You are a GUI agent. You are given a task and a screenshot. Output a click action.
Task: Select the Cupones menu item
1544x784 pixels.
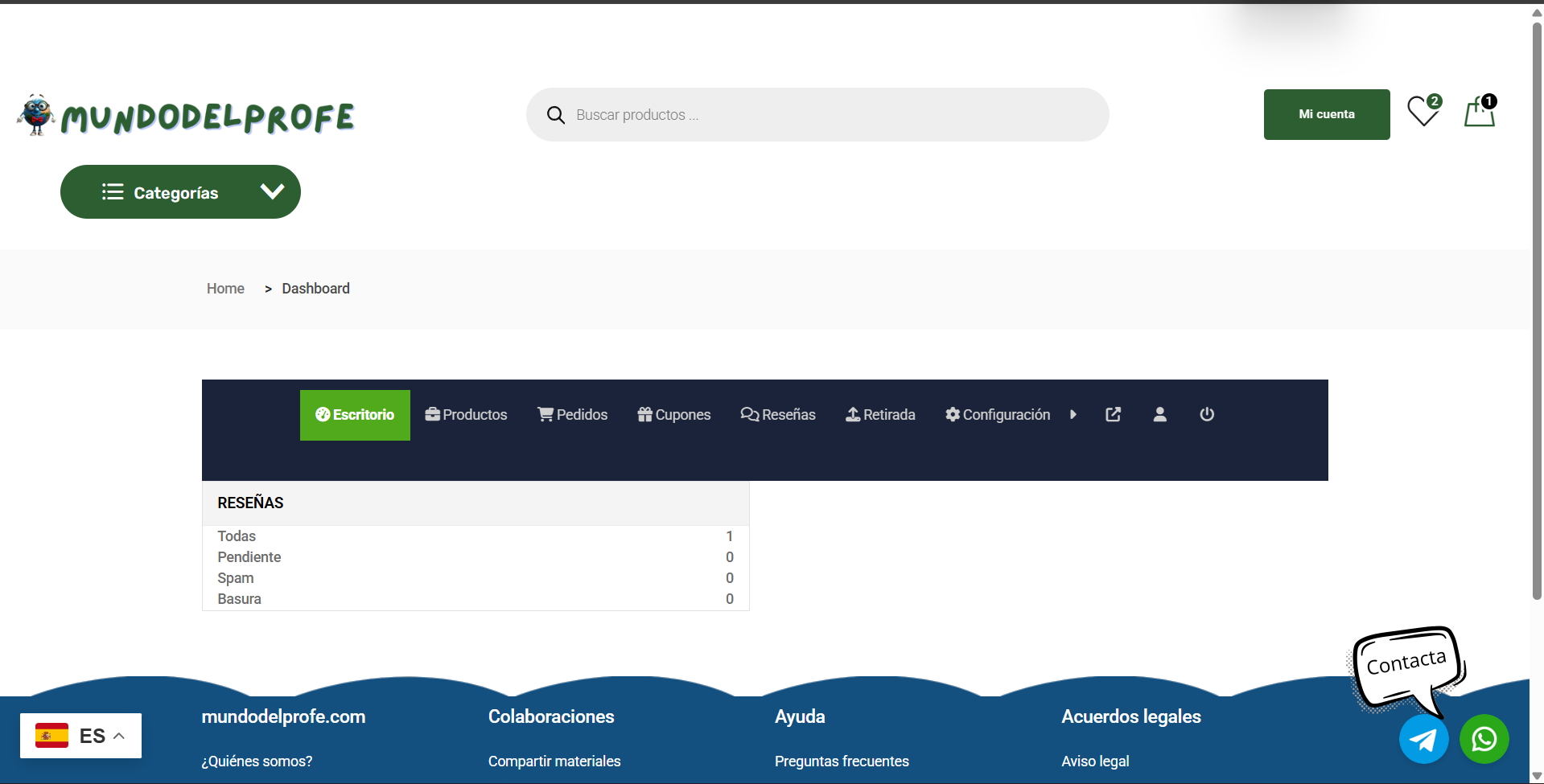[673, 415]
